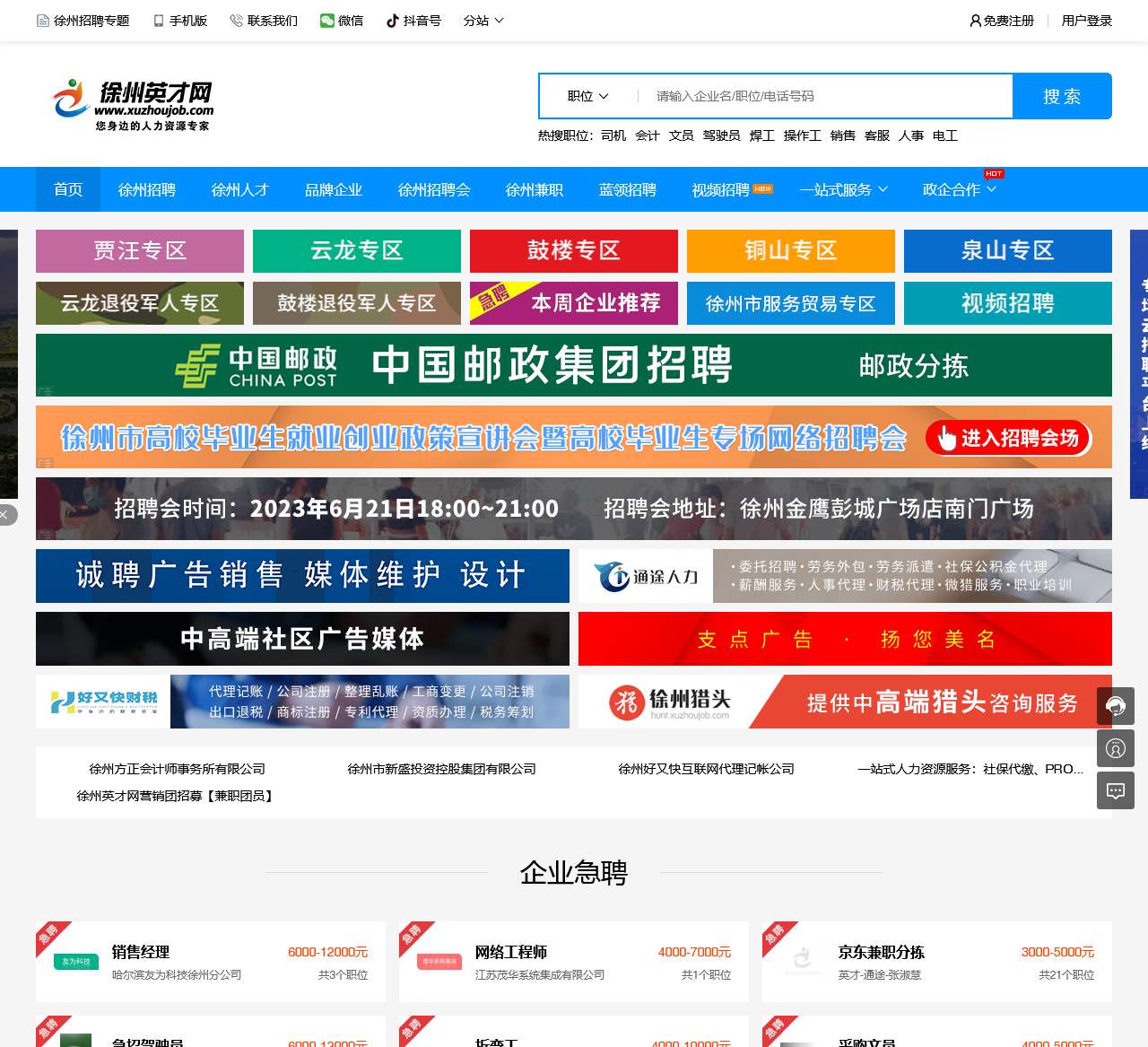Select hot search keyword 销售
Screen dimensions: 1148x1047
843,135
